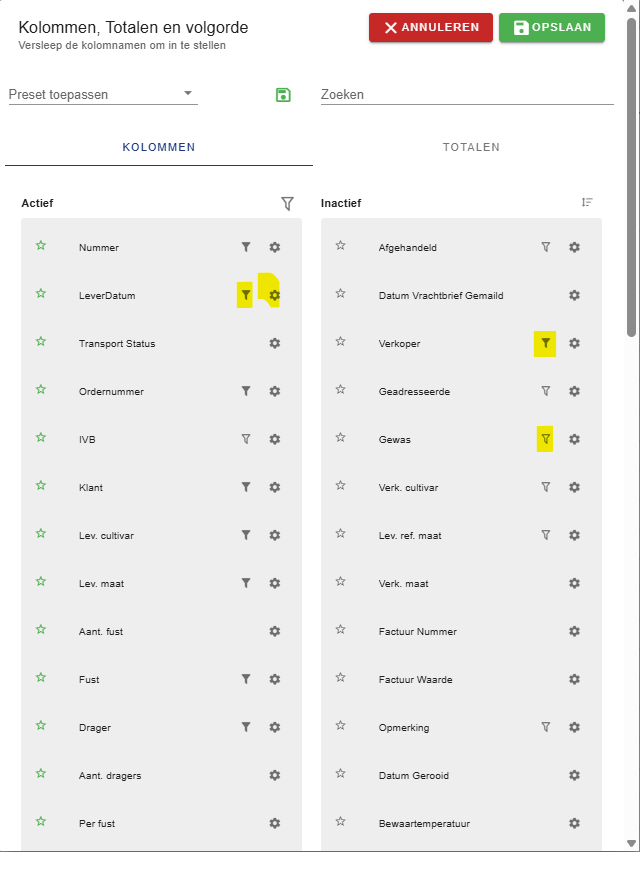The image size is (640, 877).
Task: Open gear settings for Factuur Nummer
Action: pos(575,631)
